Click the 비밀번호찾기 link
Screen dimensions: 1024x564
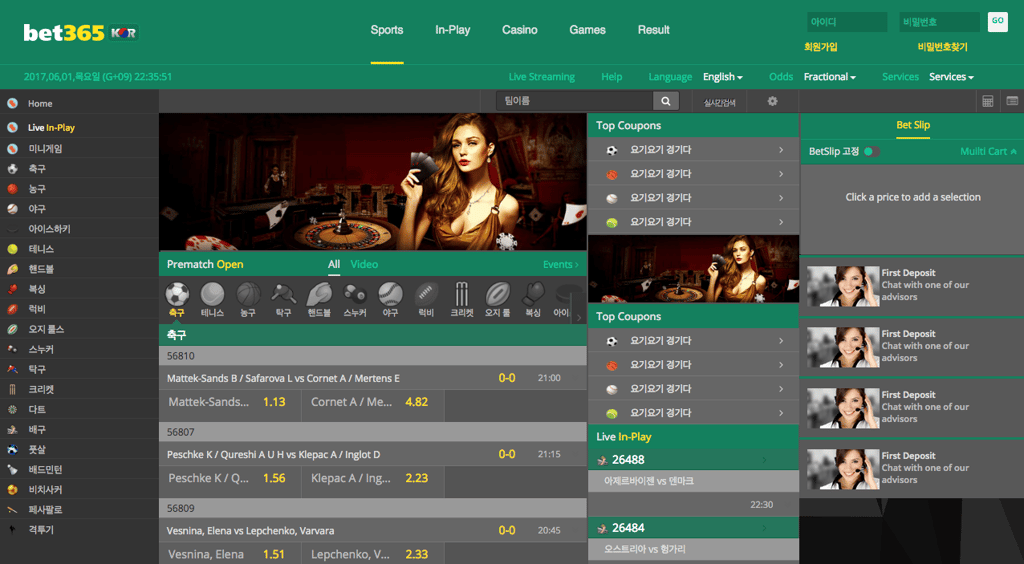(942, 47)
